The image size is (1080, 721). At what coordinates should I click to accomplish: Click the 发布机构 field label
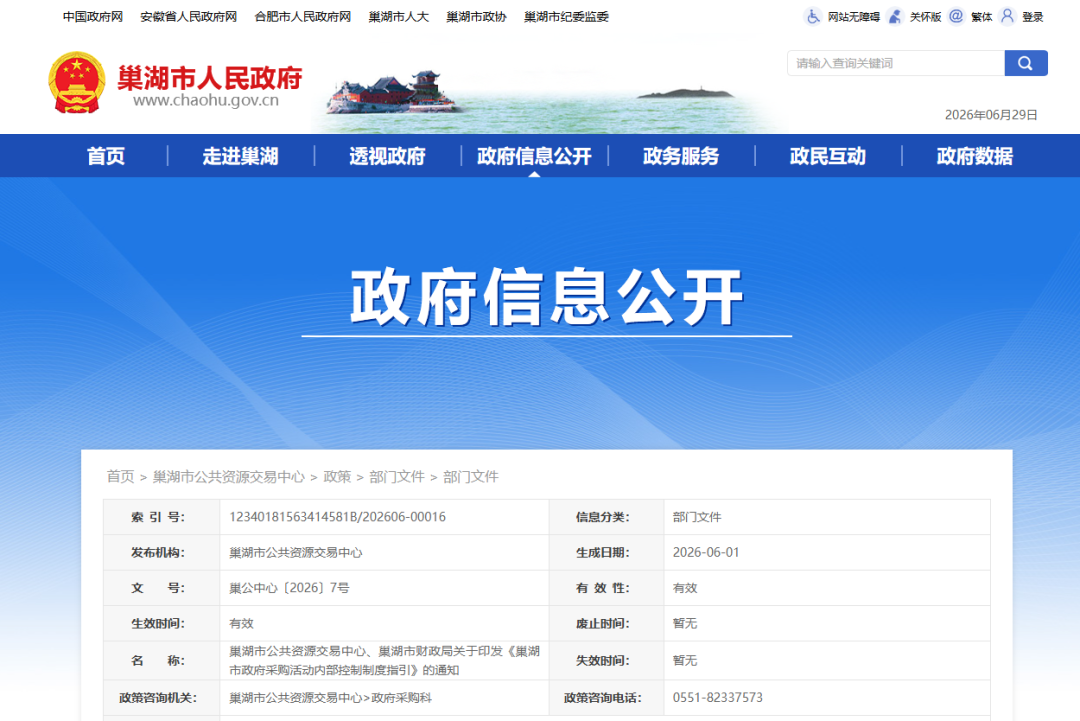(x=158, y=553)
